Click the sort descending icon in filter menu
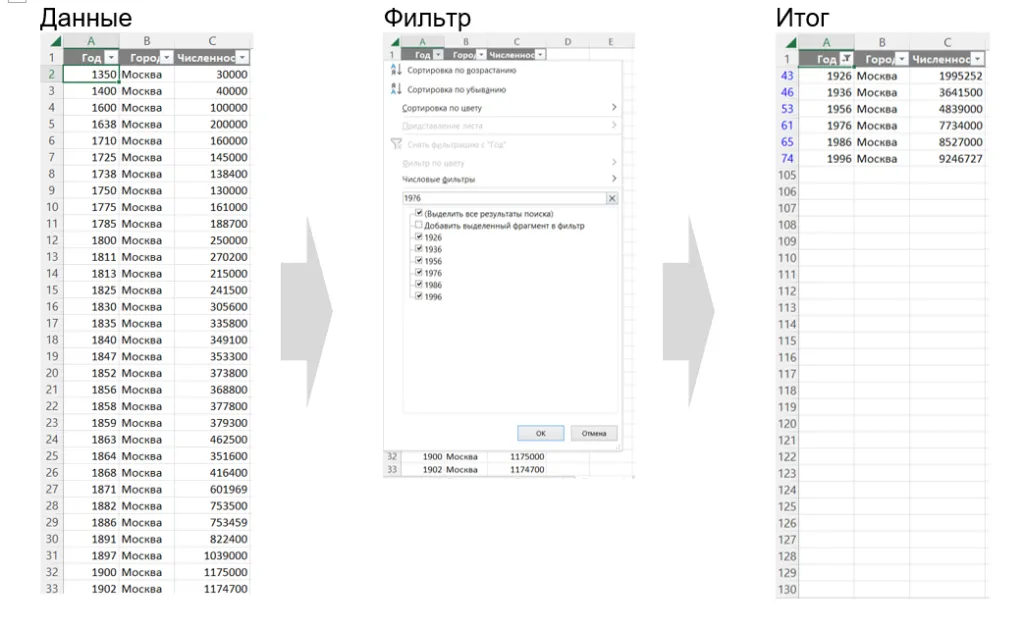This screenshot has height=629, width=1024. pos(396,89)
